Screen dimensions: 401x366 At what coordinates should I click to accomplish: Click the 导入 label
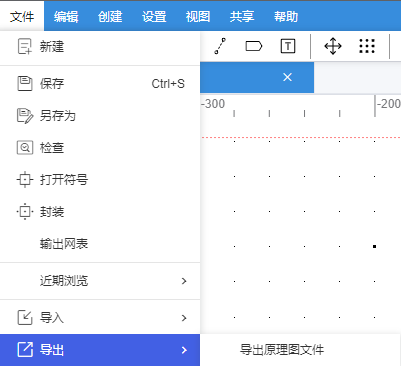click(x=52, y=318)
